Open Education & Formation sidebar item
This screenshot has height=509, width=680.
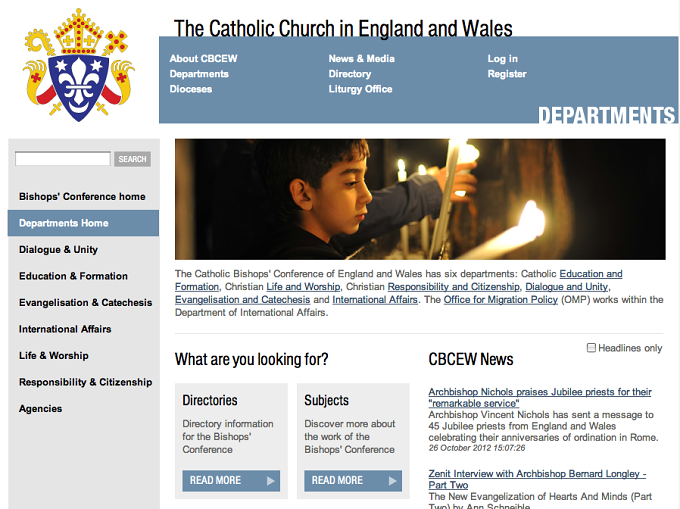[x=73, y=276]
